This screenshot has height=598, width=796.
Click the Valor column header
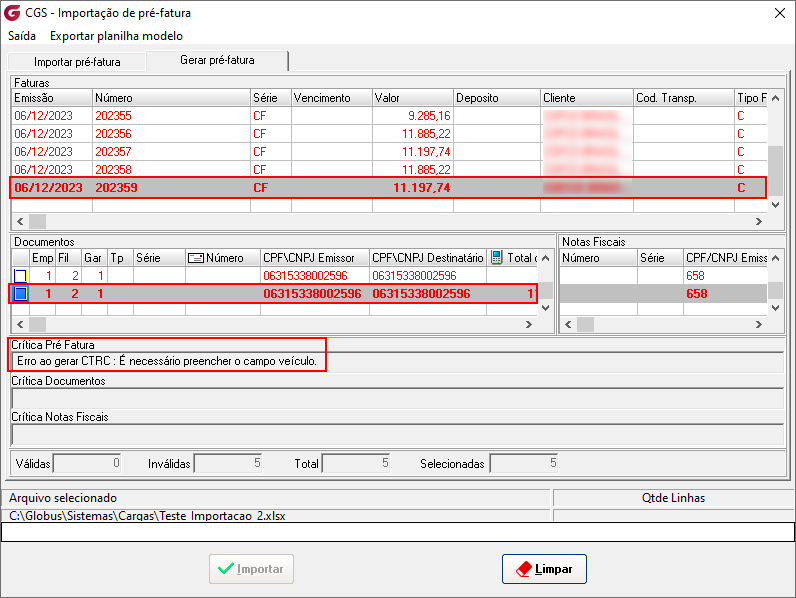point(413,98)
